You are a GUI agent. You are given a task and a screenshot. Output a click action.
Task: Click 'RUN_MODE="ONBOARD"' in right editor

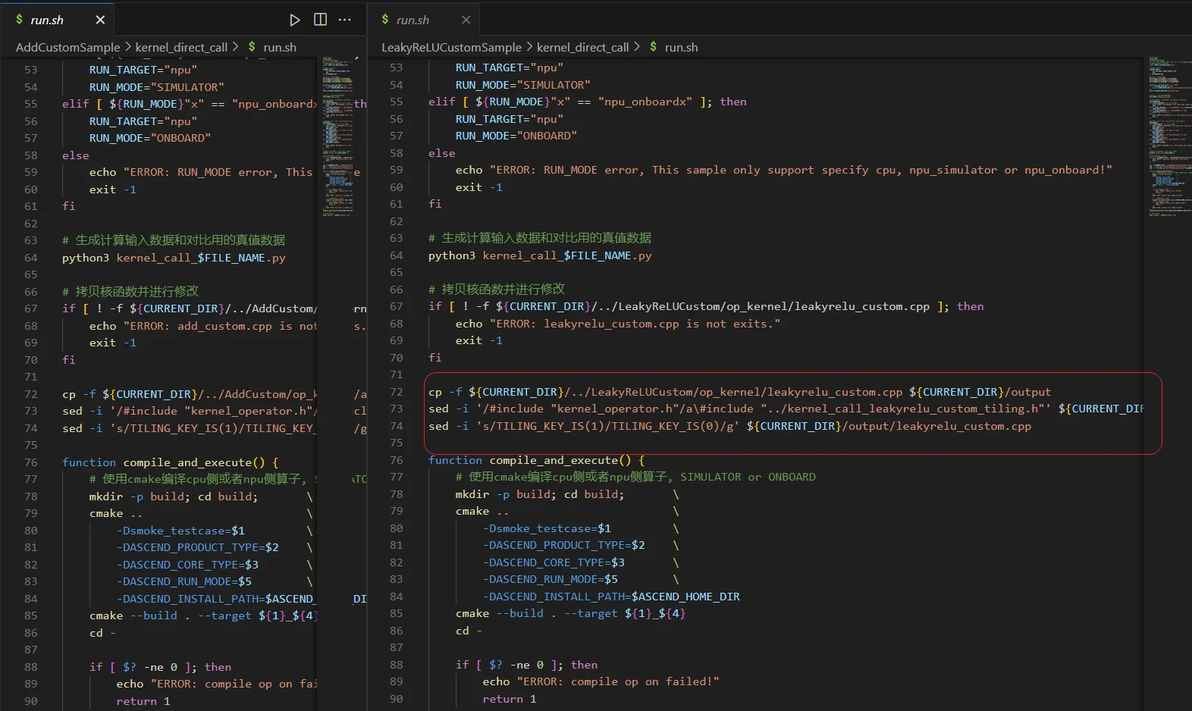(x=516, y=135)
